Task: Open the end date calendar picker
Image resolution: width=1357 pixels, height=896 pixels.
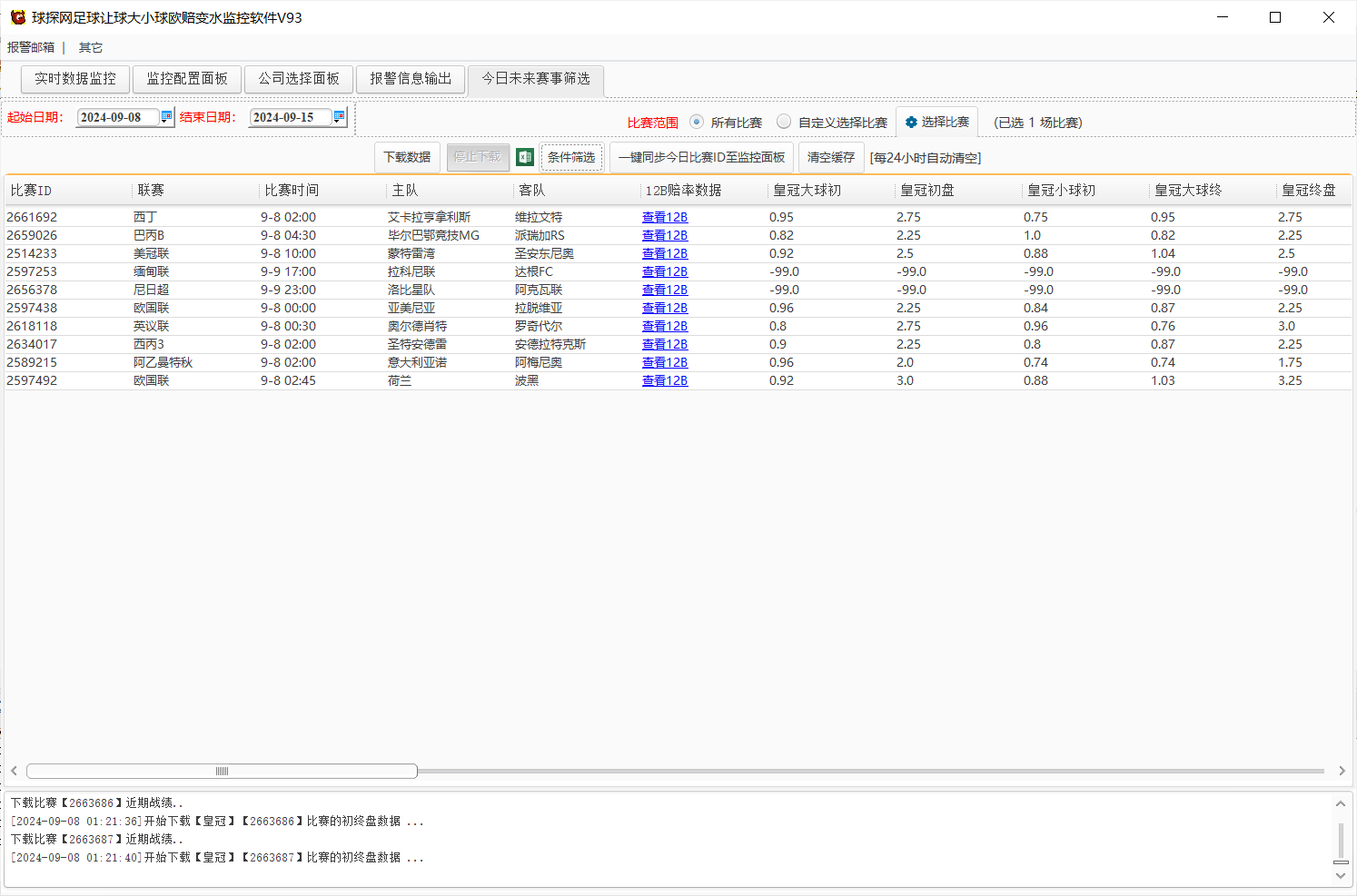Action: 340,116
